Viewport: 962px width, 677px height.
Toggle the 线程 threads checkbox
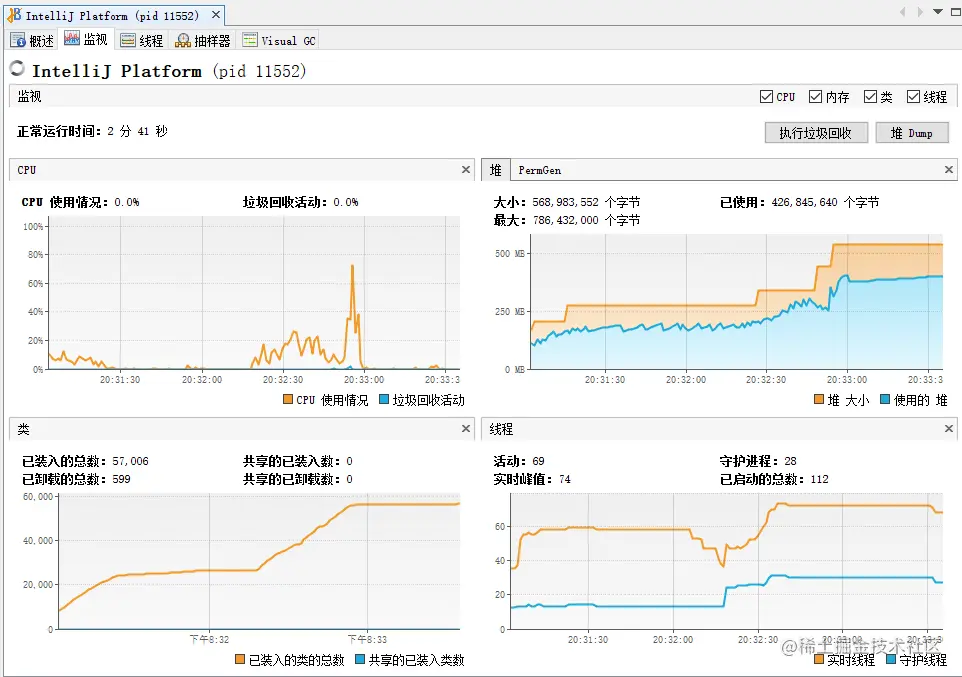tap(913, 96)
